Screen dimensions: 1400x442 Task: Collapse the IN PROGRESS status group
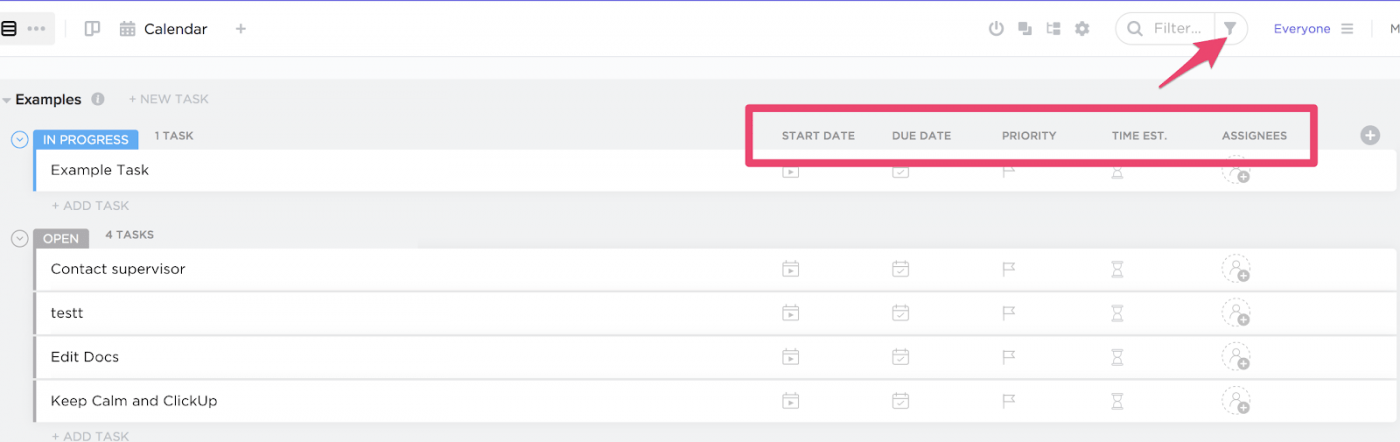[19, 139]
